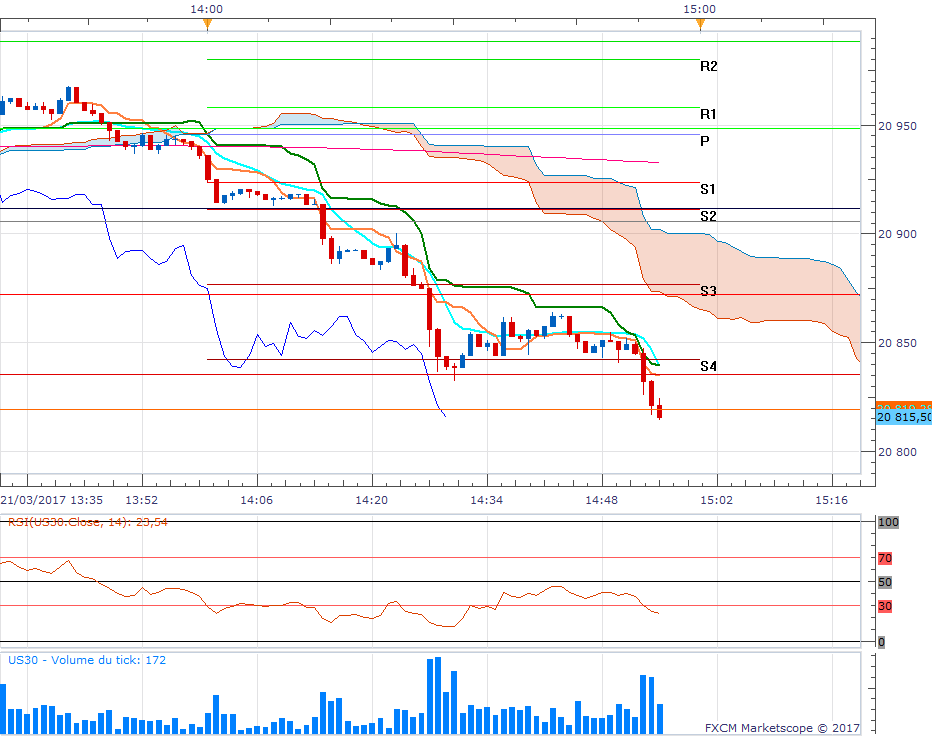Click the last red candlestick on chart
Image resolution: width=933 pixels, height=736 pixels.
click(659, 411)
